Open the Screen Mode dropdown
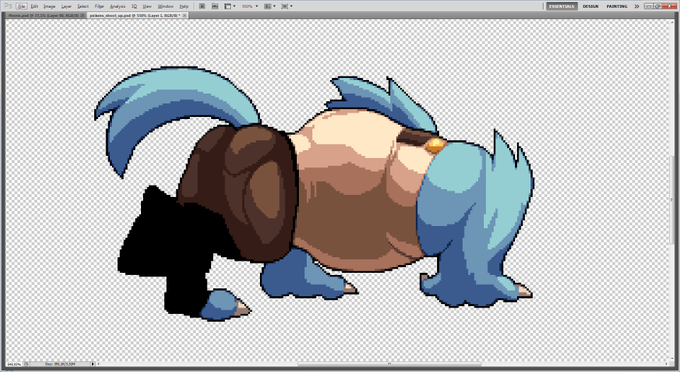This screenshot has height=372, width=680. tap(287, 6)
